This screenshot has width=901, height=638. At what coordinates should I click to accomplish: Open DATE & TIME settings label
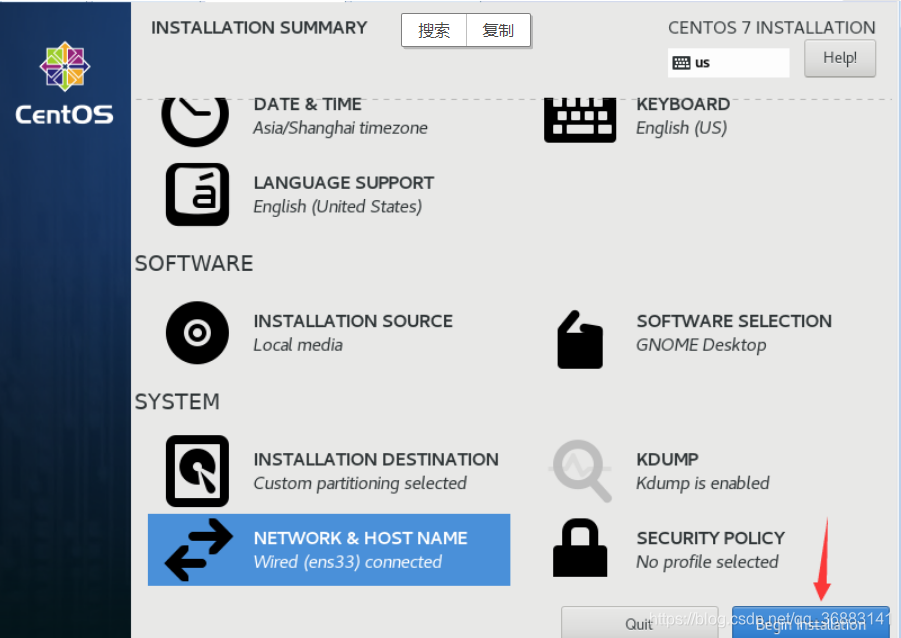click(x=307, y=104)
